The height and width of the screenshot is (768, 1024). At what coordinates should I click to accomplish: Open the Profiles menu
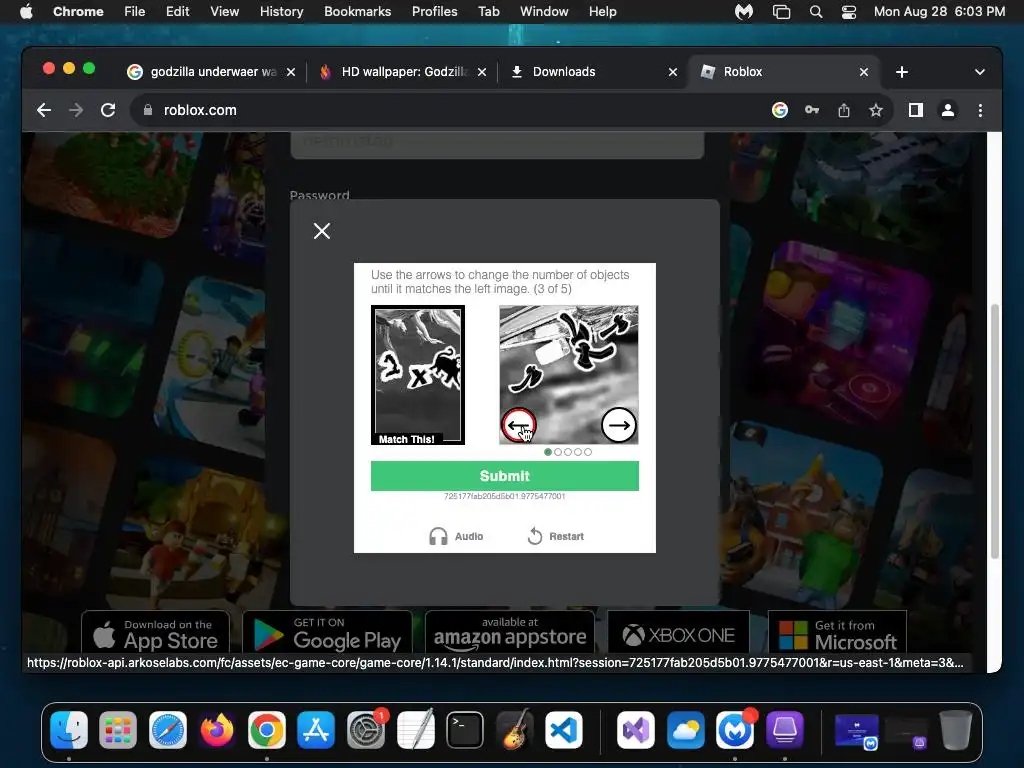point(434,12)
